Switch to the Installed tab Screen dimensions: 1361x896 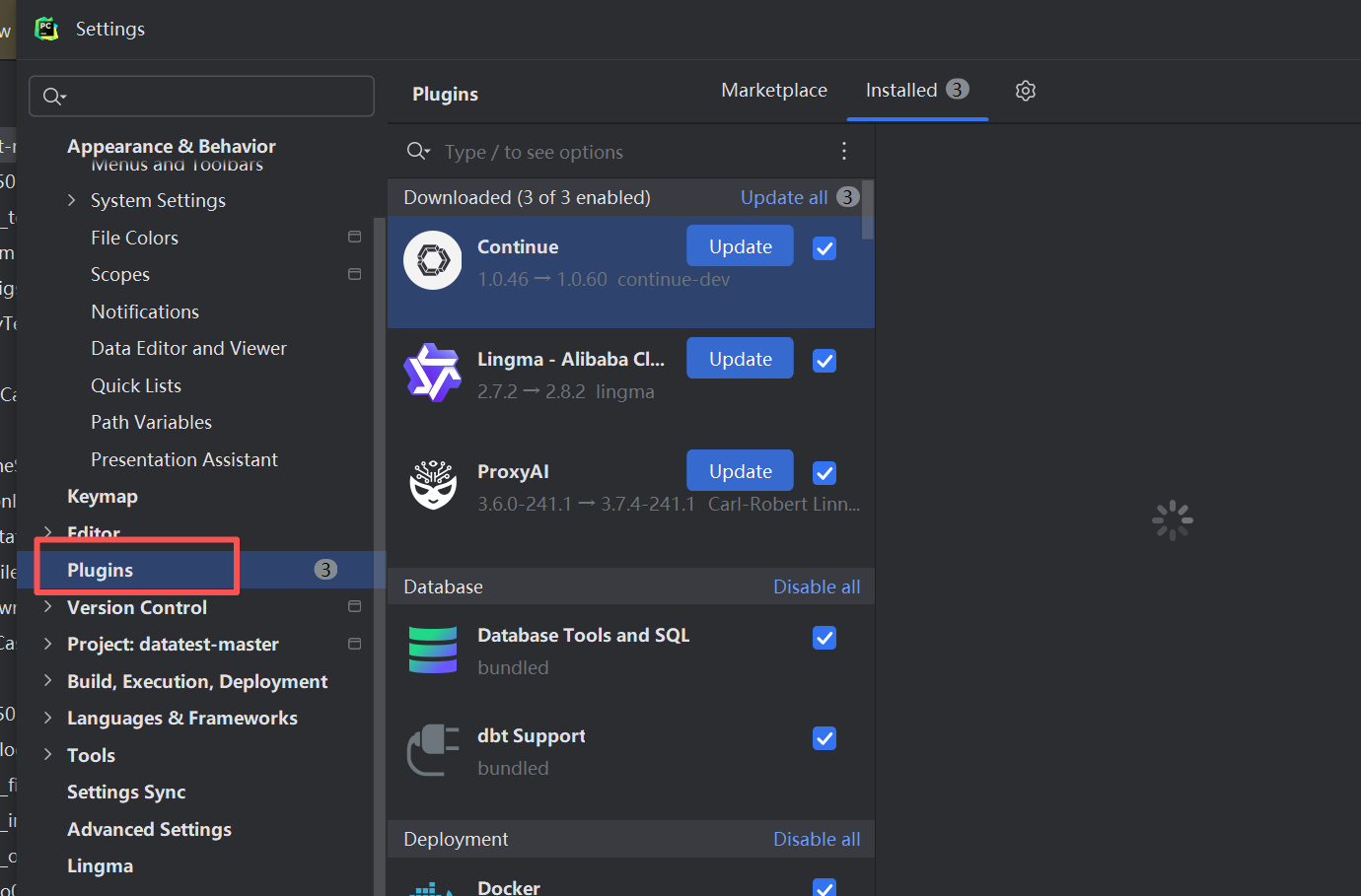(917, 91)
